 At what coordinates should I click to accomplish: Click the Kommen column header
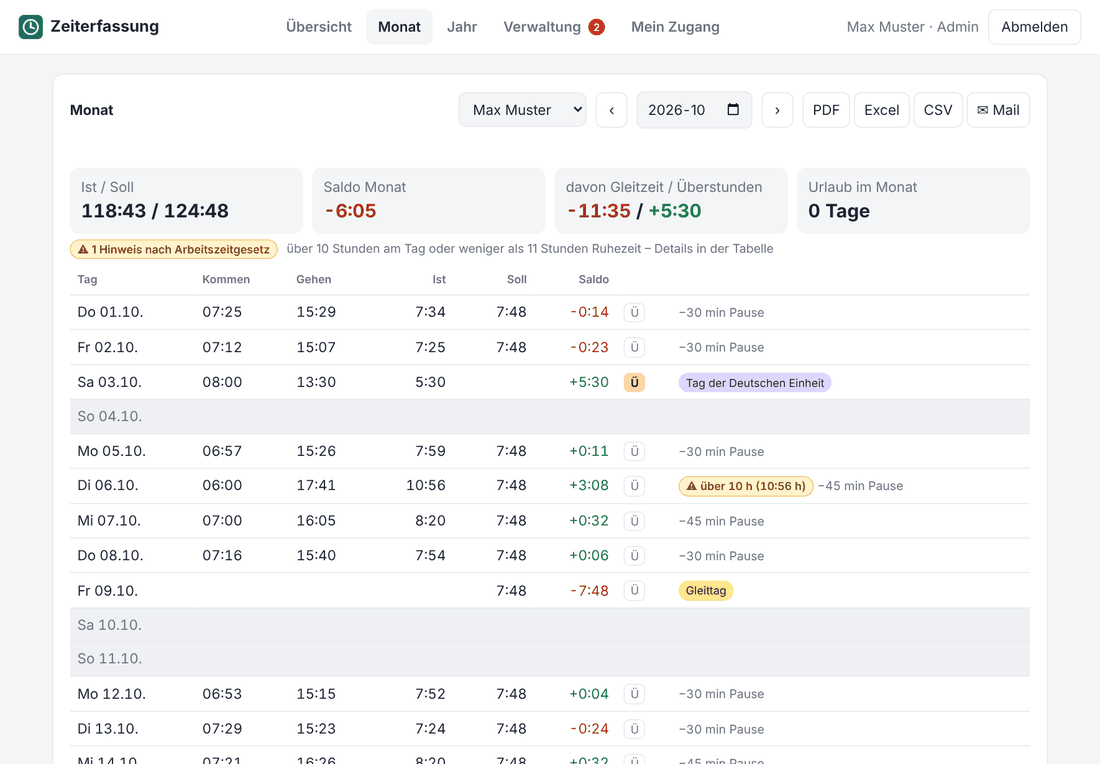click(226, 279)
